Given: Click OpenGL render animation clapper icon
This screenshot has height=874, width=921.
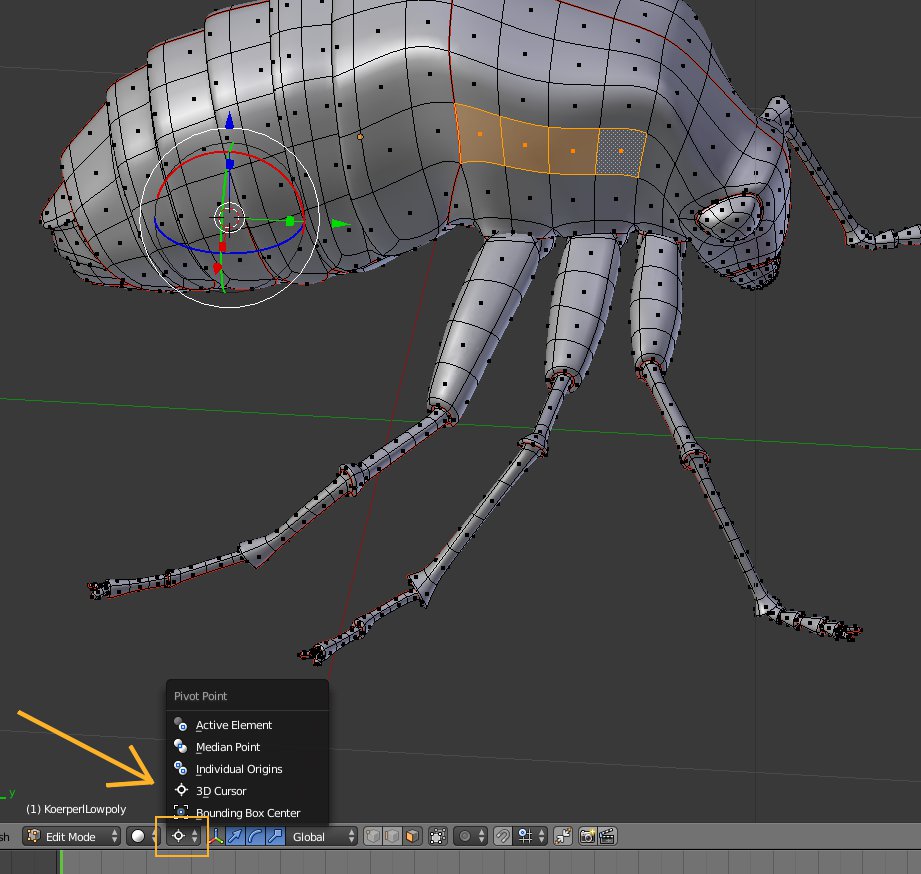Looking at the screenshot, I should point(606,836).
